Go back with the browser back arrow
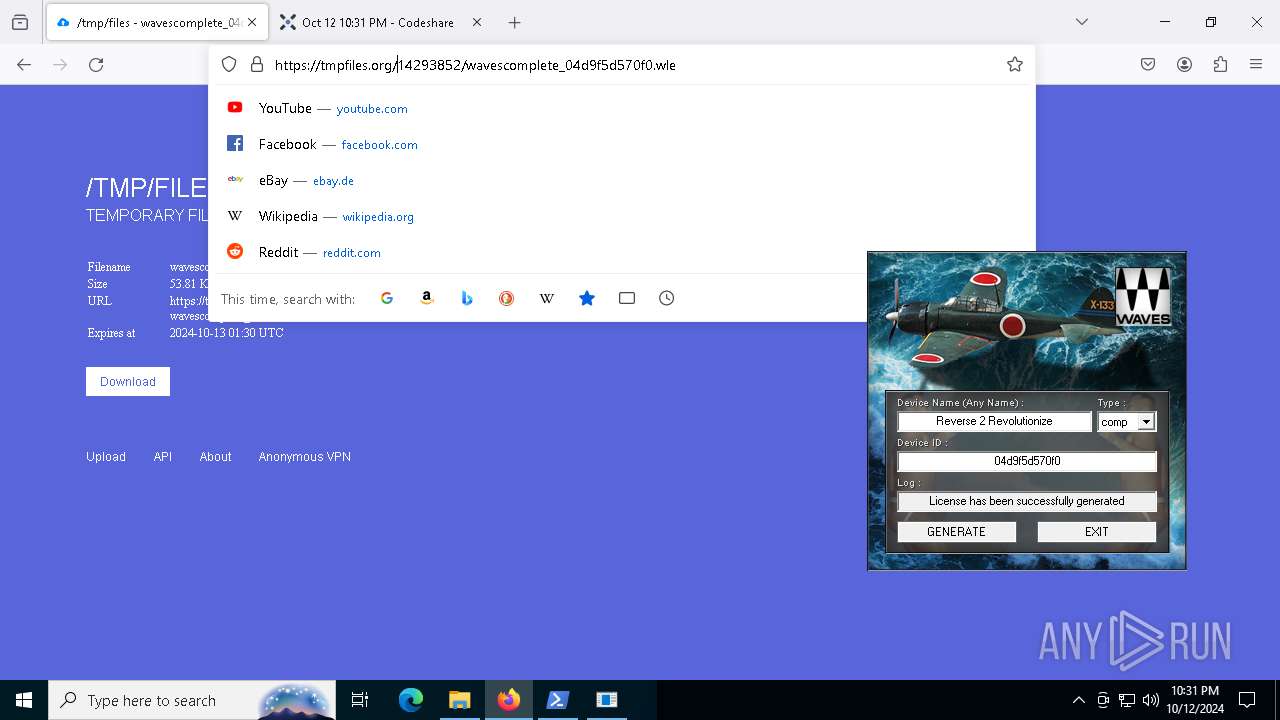The image size is (1280, 720). [24, 64]
